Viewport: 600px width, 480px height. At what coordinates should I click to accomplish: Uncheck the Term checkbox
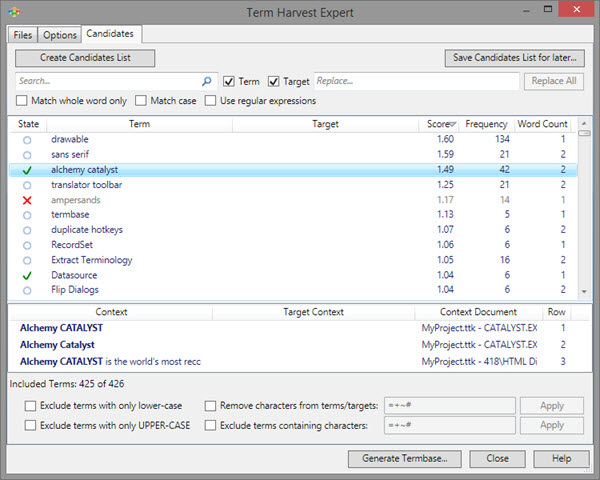(229, 81)
